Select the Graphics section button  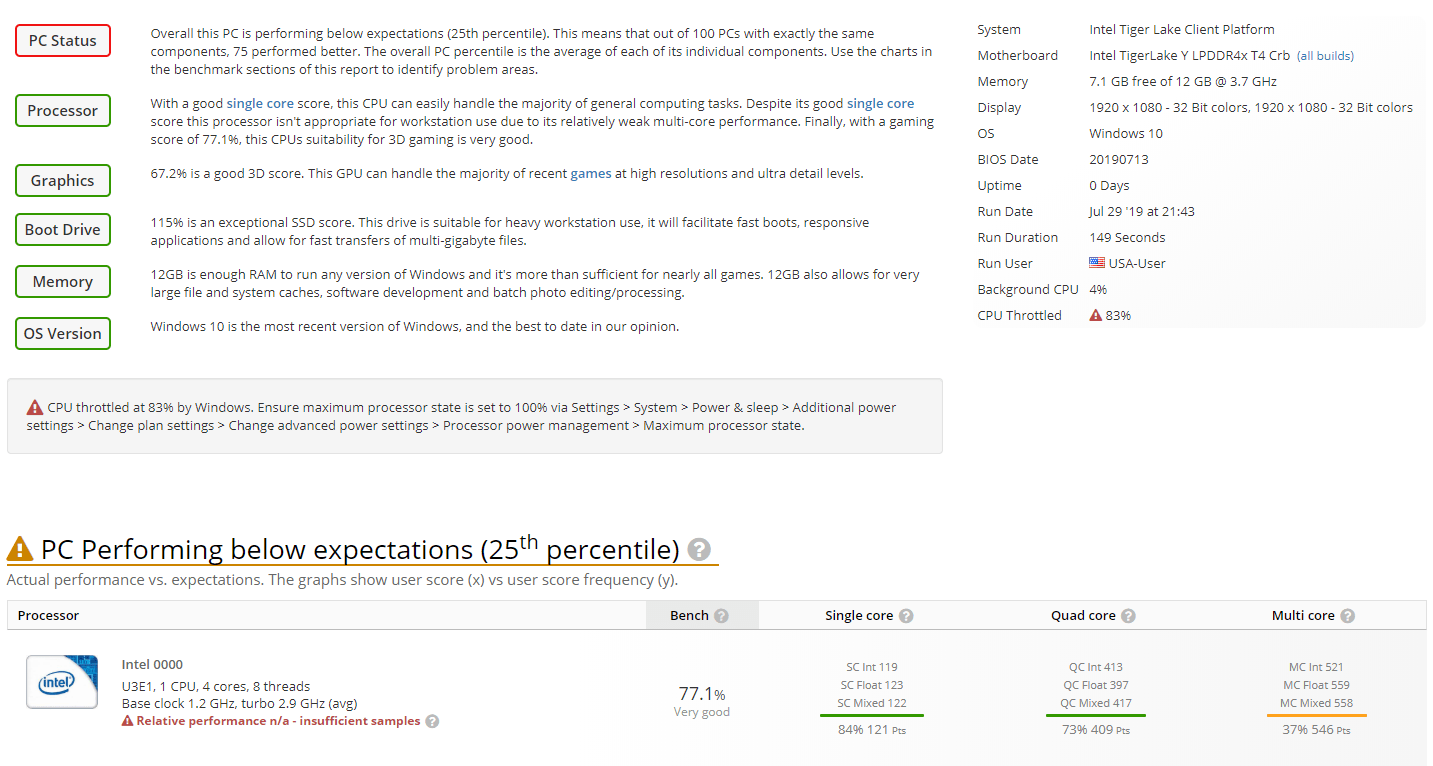(x=63, y=181)
